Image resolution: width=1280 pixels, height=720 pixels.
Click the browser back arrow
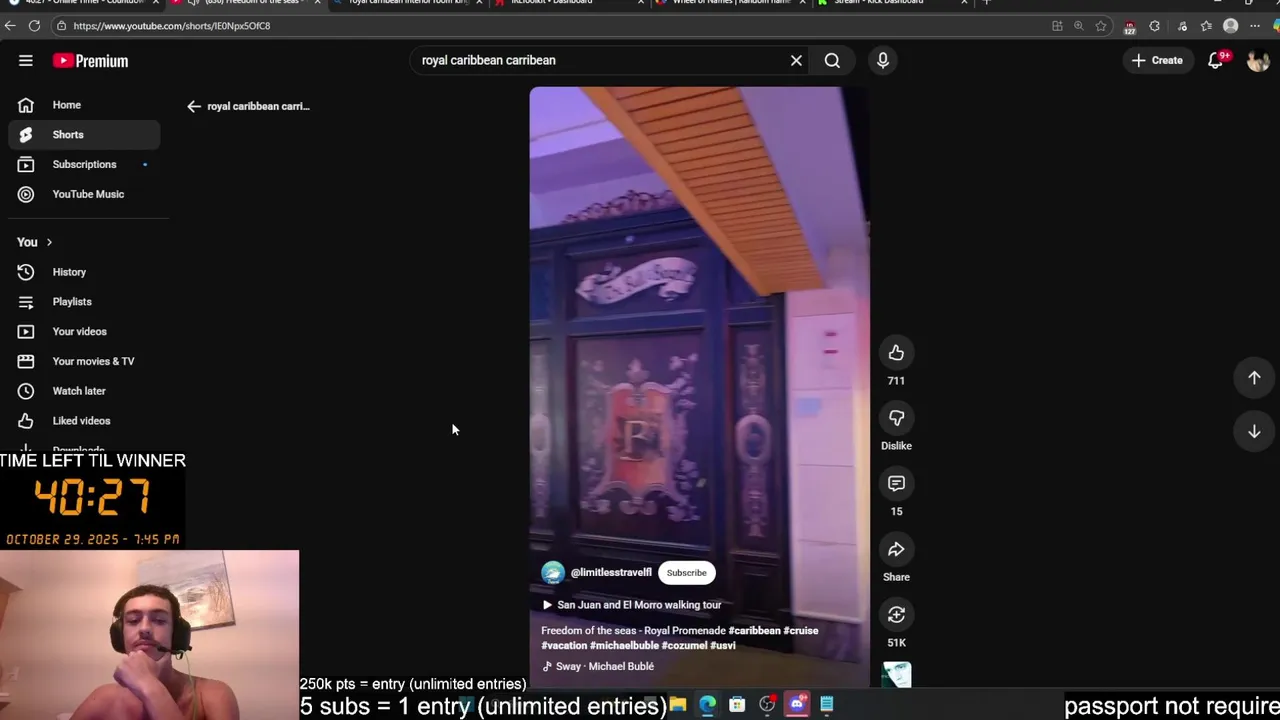pos(10,26)
